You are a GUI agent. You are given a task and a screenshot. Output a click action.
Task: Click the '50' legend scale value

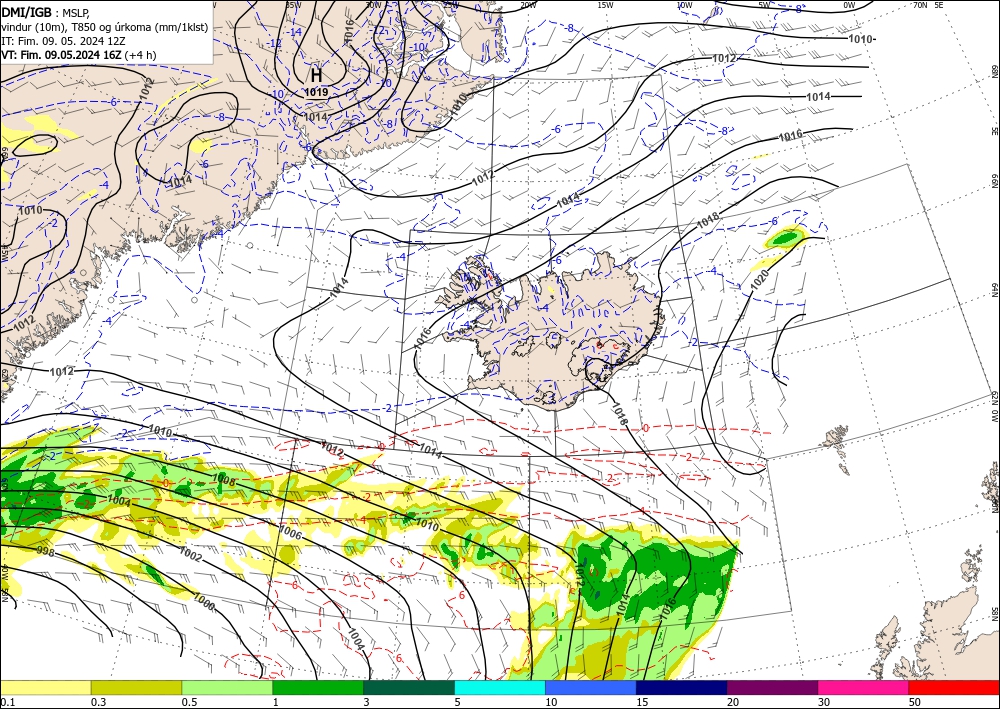915,702
